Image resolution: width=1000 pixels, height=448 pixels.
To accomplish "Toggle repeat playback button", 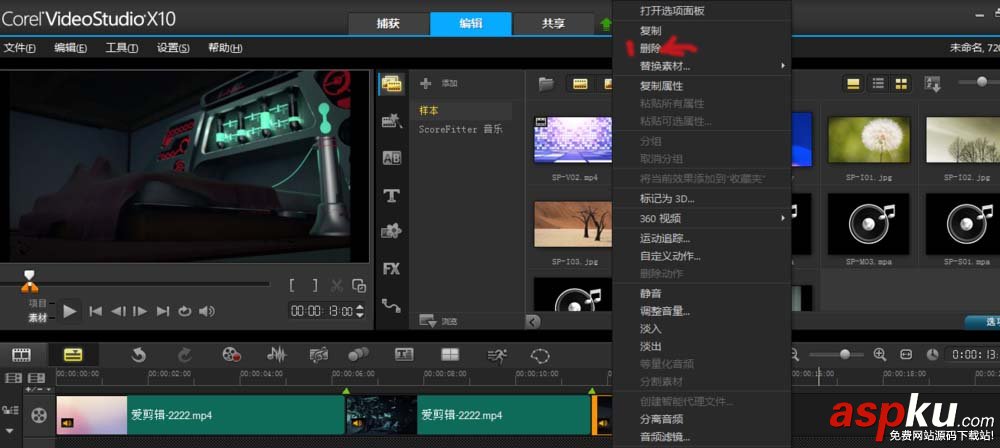I will [184, 311].
